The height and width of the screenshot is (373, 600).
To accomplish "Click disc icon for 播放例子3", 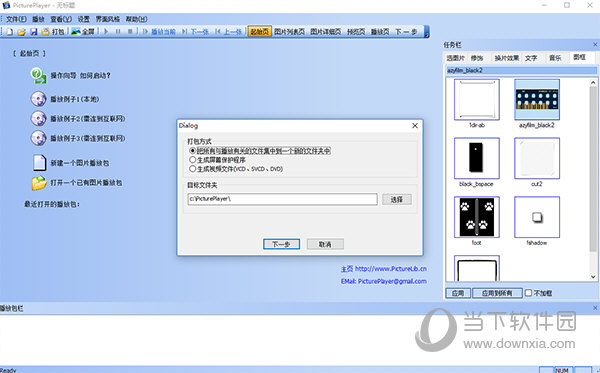I will pyautogui.click(x=38, y=138).
